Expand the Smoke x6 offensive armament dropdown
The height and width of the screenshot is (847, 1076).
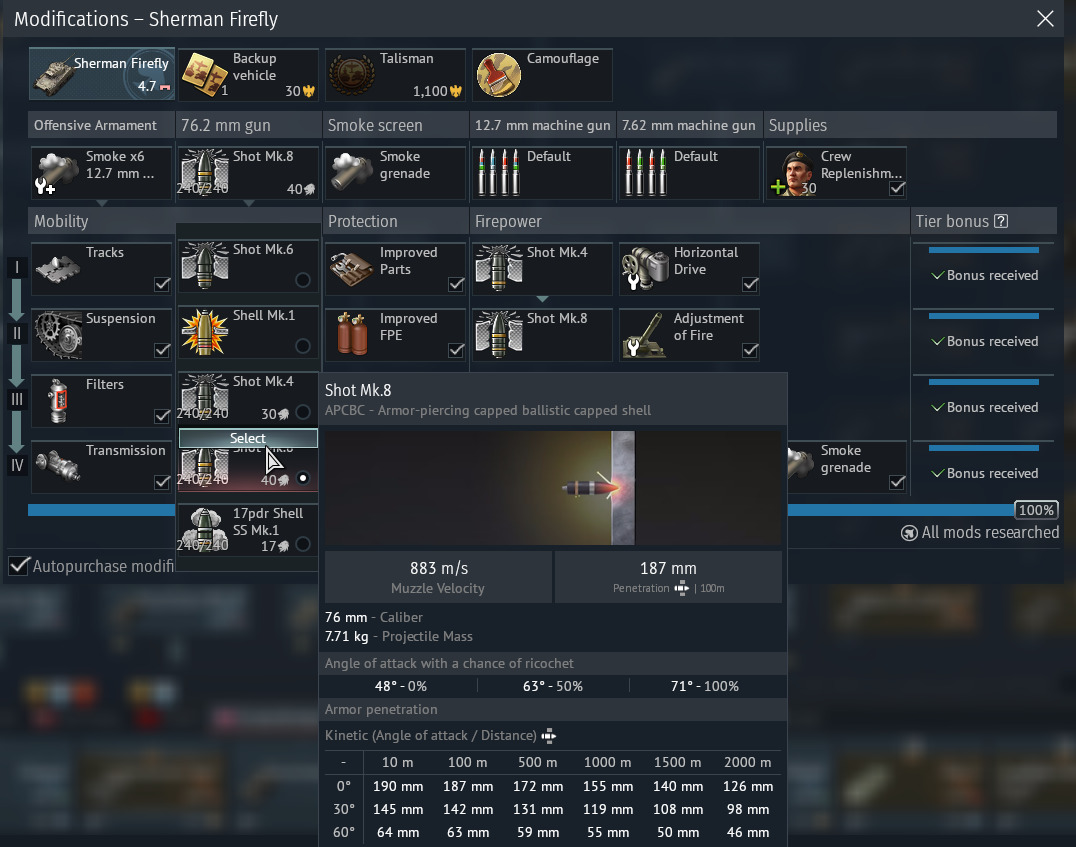tap(102, 203)
